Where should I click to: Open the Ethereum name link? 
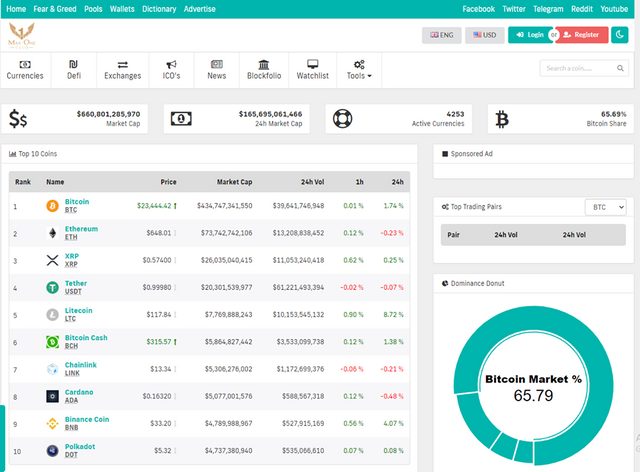click(81, 229)
